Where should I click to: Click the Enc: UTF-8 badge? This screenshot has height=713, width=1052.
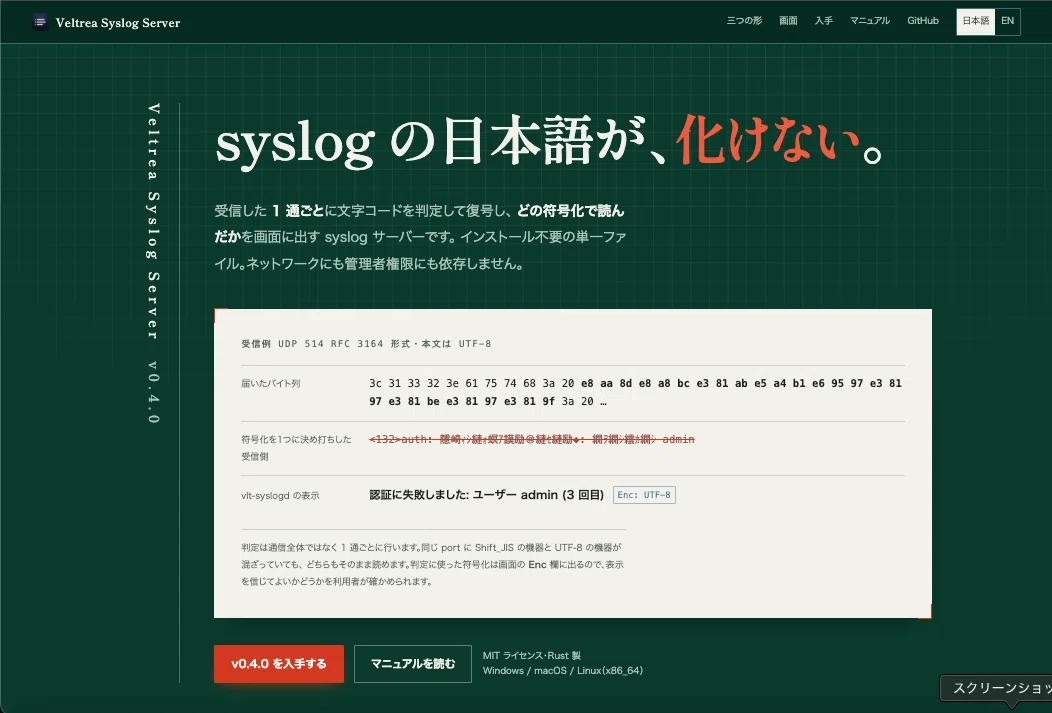(644, 495)
